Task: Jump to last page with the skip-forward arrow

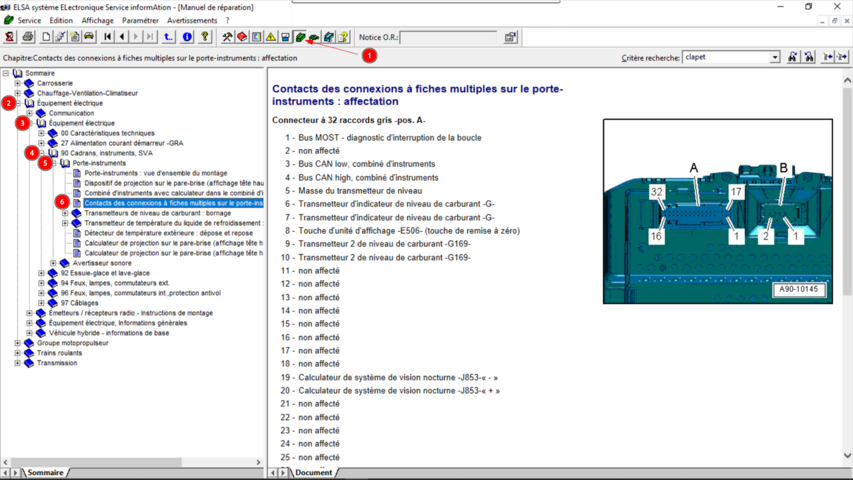Action: pyautogui.click(x=150, y=37)
